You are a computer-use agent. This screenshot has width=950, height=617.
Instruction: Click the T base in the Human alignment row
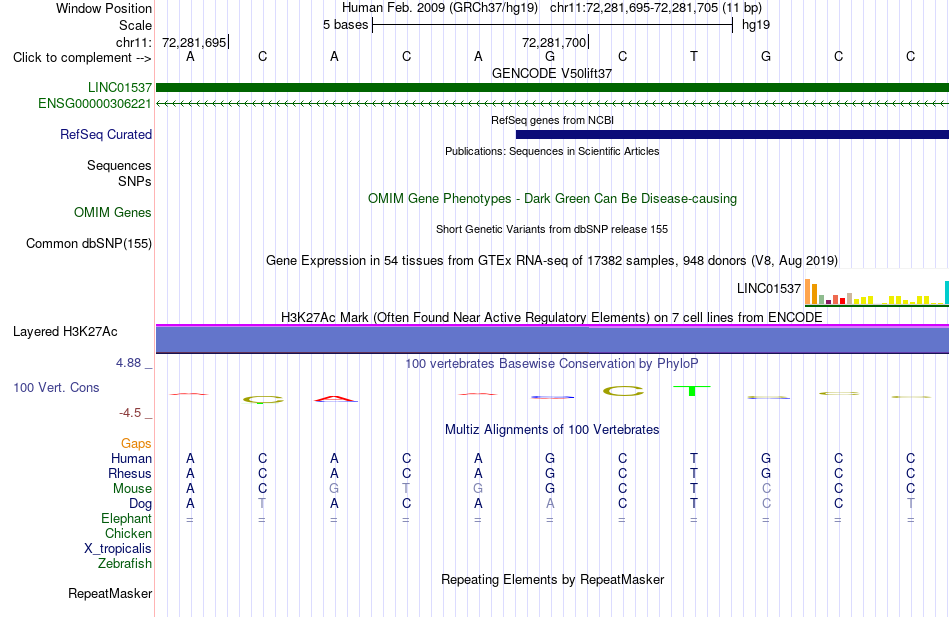[694, 458]
